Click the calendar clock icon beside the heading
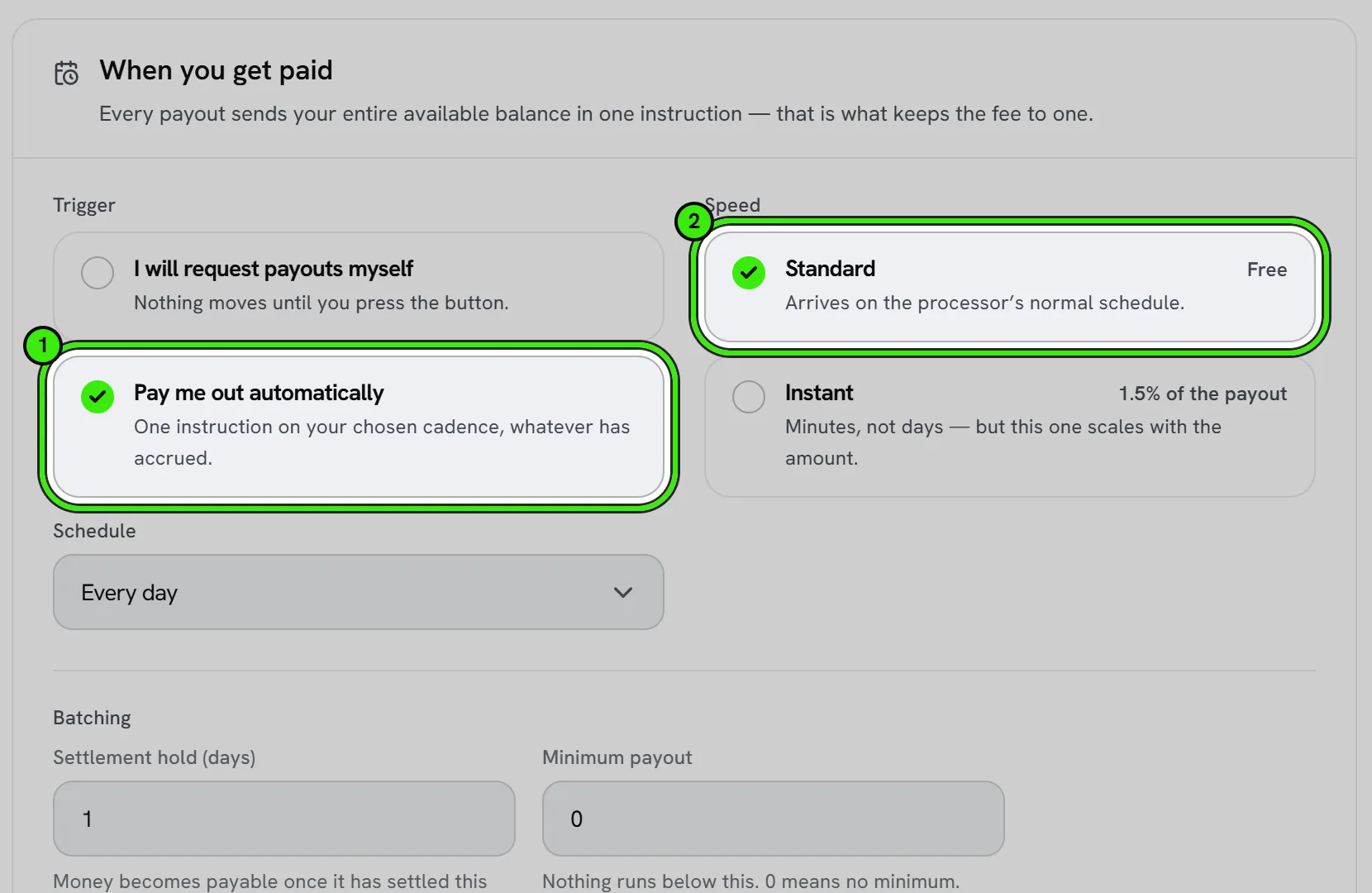The image size is (1372, 893). (x=66, y=73)
